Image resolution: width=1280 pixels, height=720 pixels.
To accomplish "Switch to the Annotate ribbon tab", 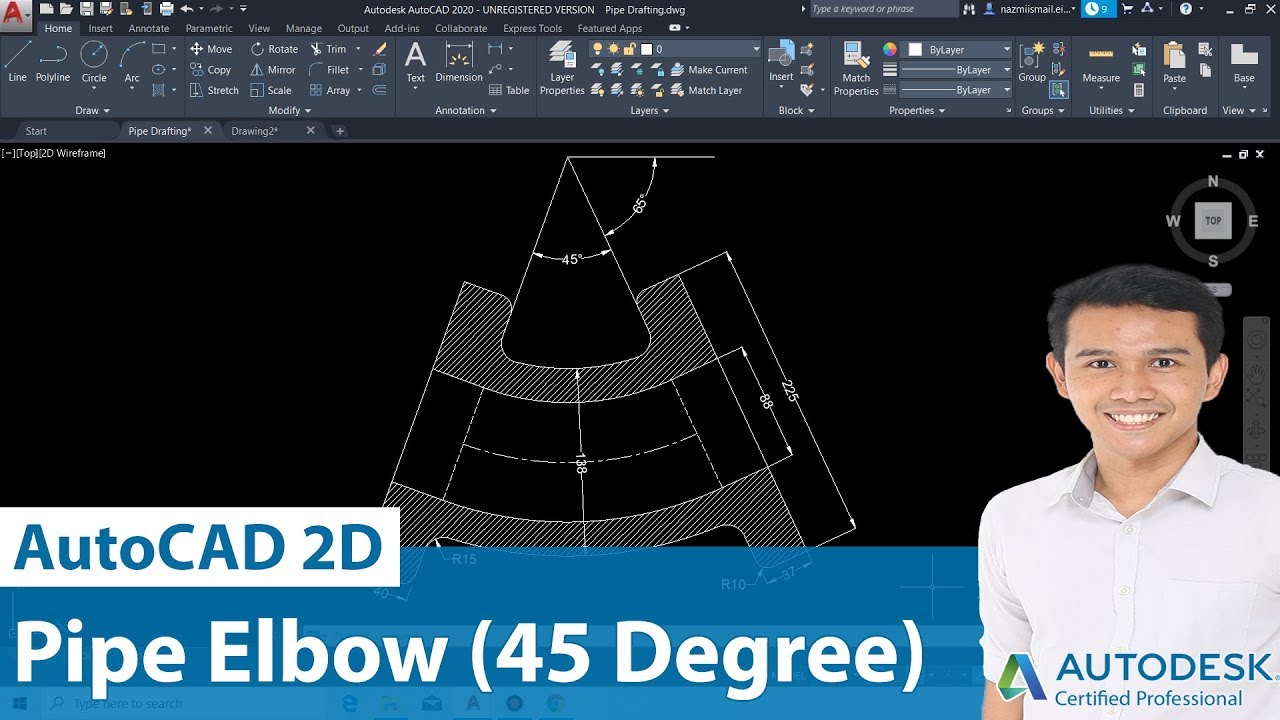I will tap(149, 29).
